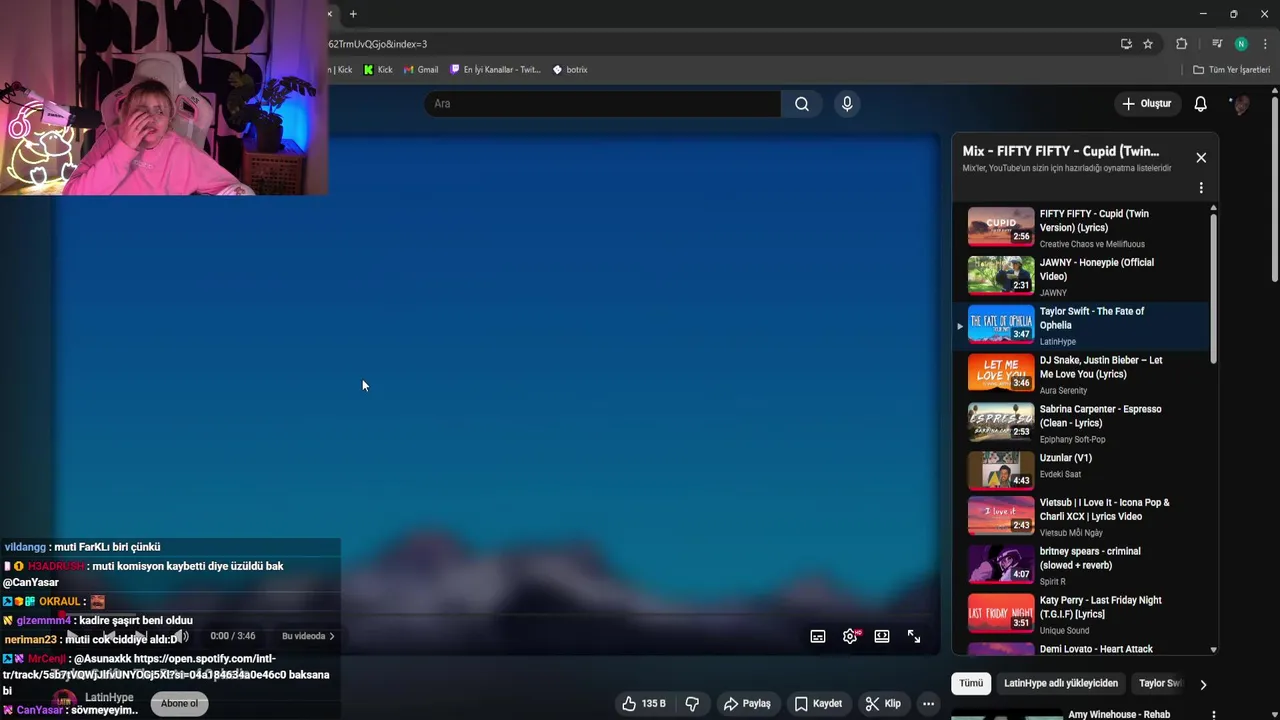This screenshot has width=1280, height=720.
Task: Open Chrome extensions puzzle icon
Action: (1182, 44)
